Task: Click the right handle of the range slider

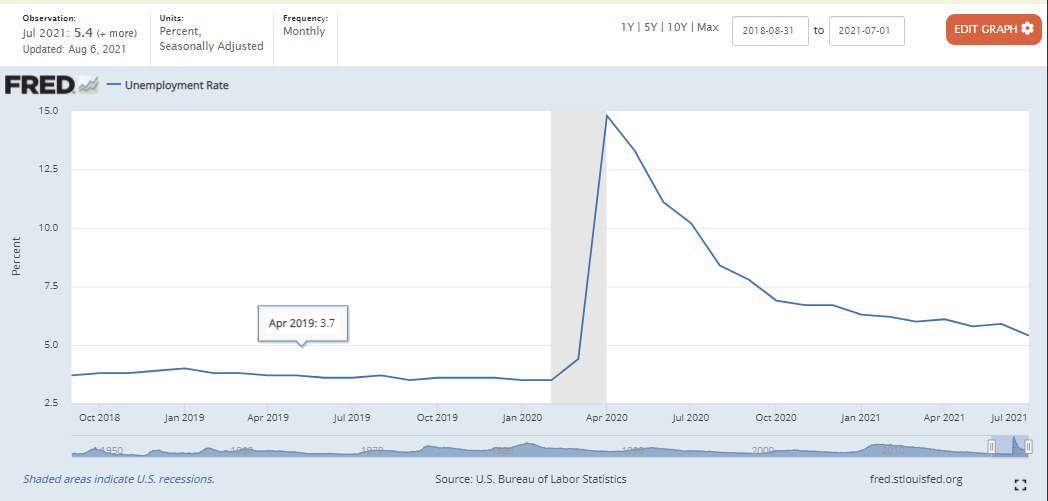Action: 1027,447
